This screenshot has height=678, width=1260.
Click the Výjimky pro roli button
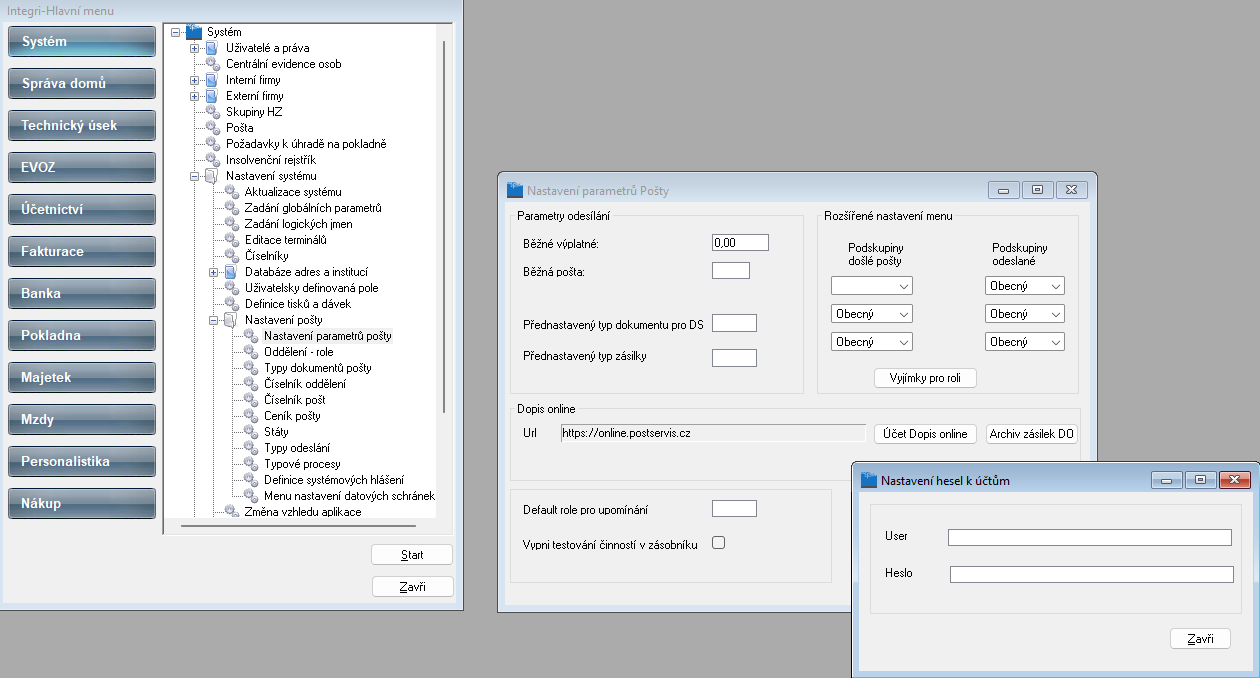[925, 378]
